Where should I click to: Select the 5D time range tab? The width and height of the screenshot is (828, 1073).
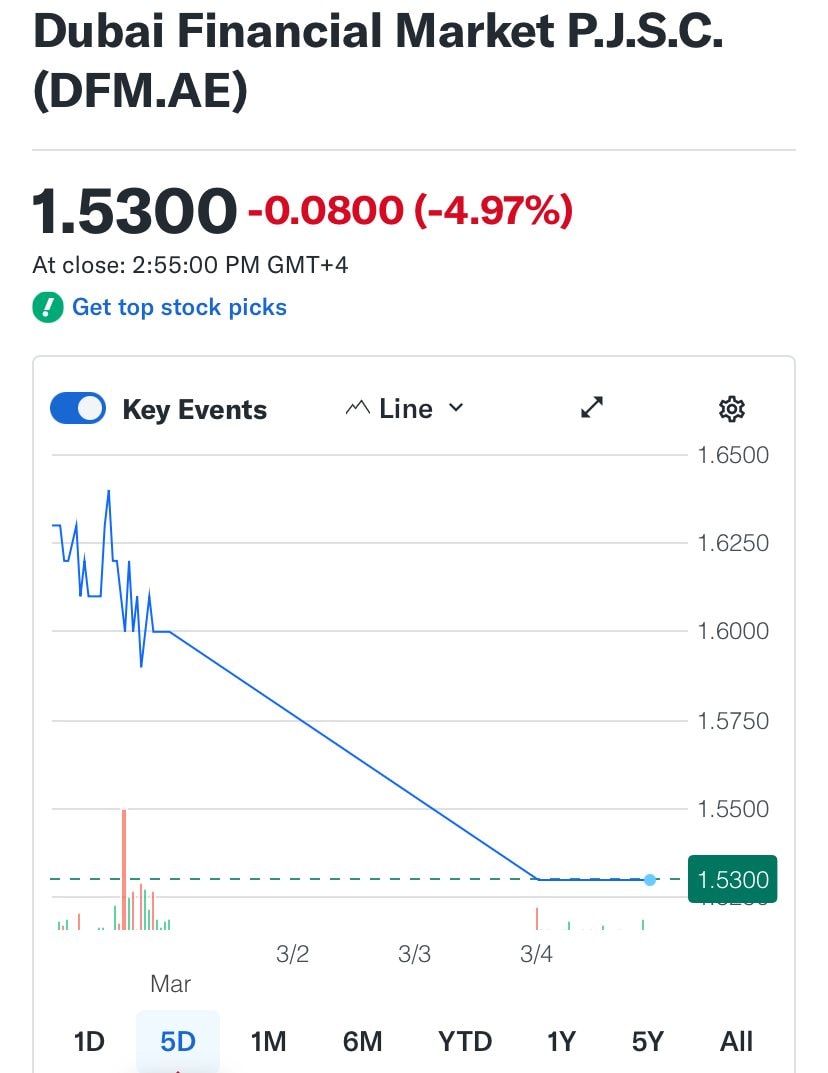(x=178, y=1041)
